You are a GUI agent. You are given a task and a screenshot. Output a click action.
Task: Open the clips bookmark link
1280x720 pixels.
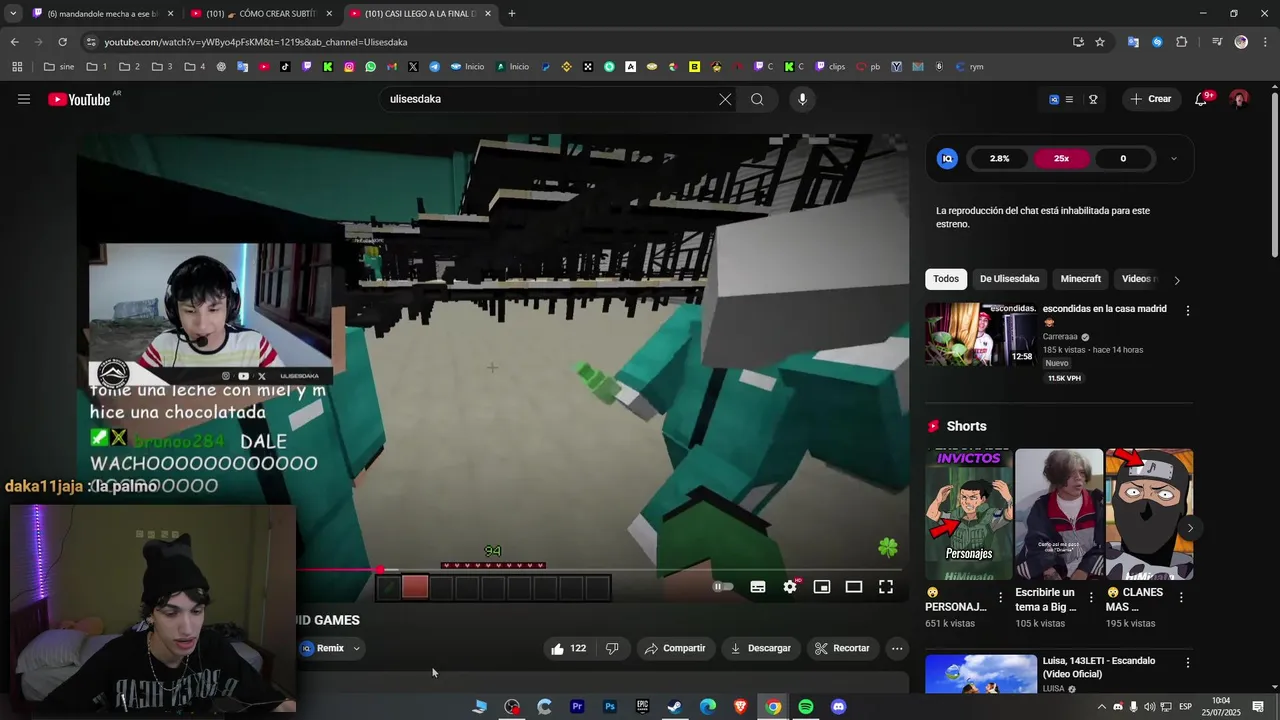[x=831, y=67]
